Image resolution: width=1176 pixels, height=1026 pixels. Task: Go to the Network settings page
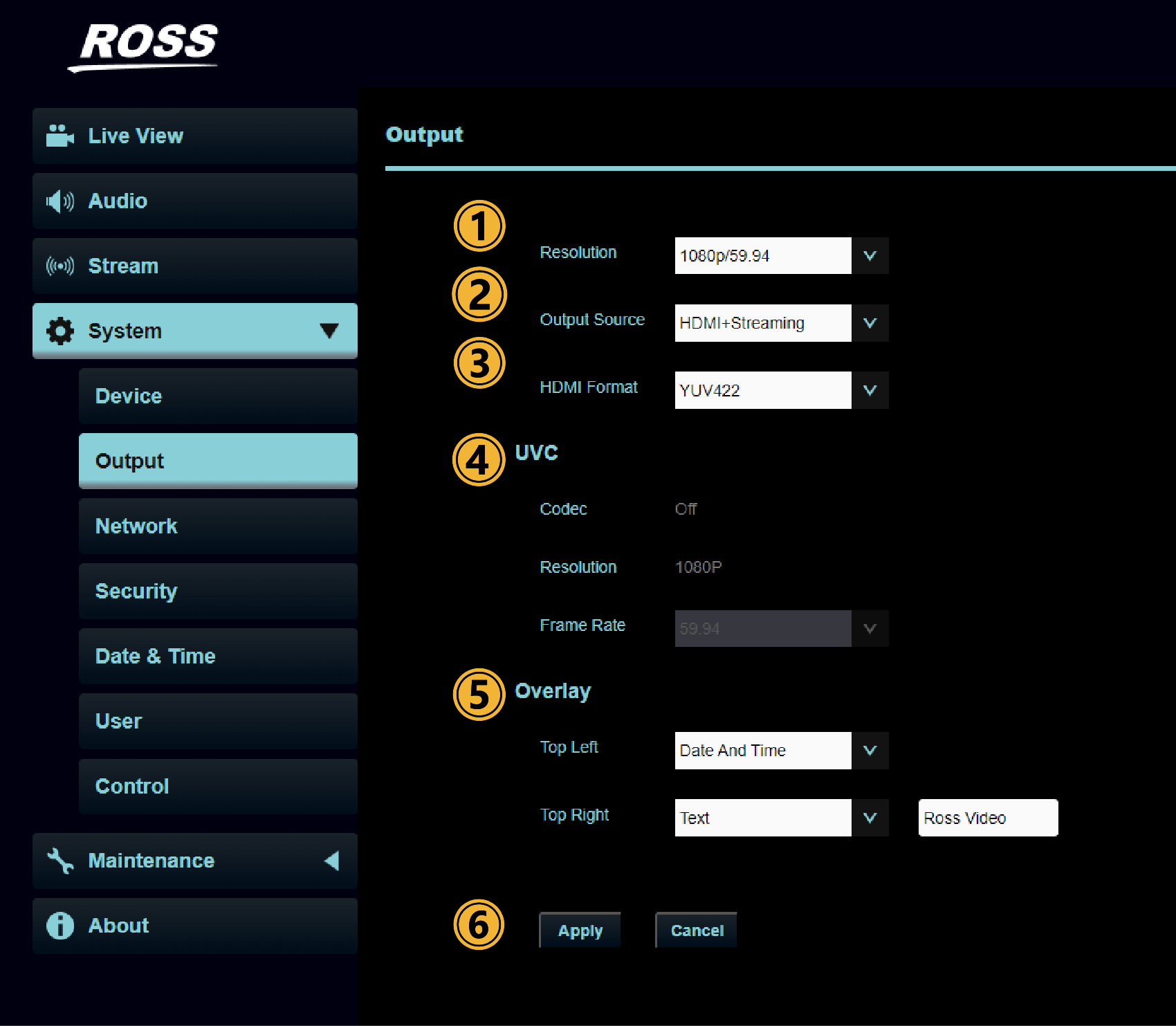click(218, 526)
